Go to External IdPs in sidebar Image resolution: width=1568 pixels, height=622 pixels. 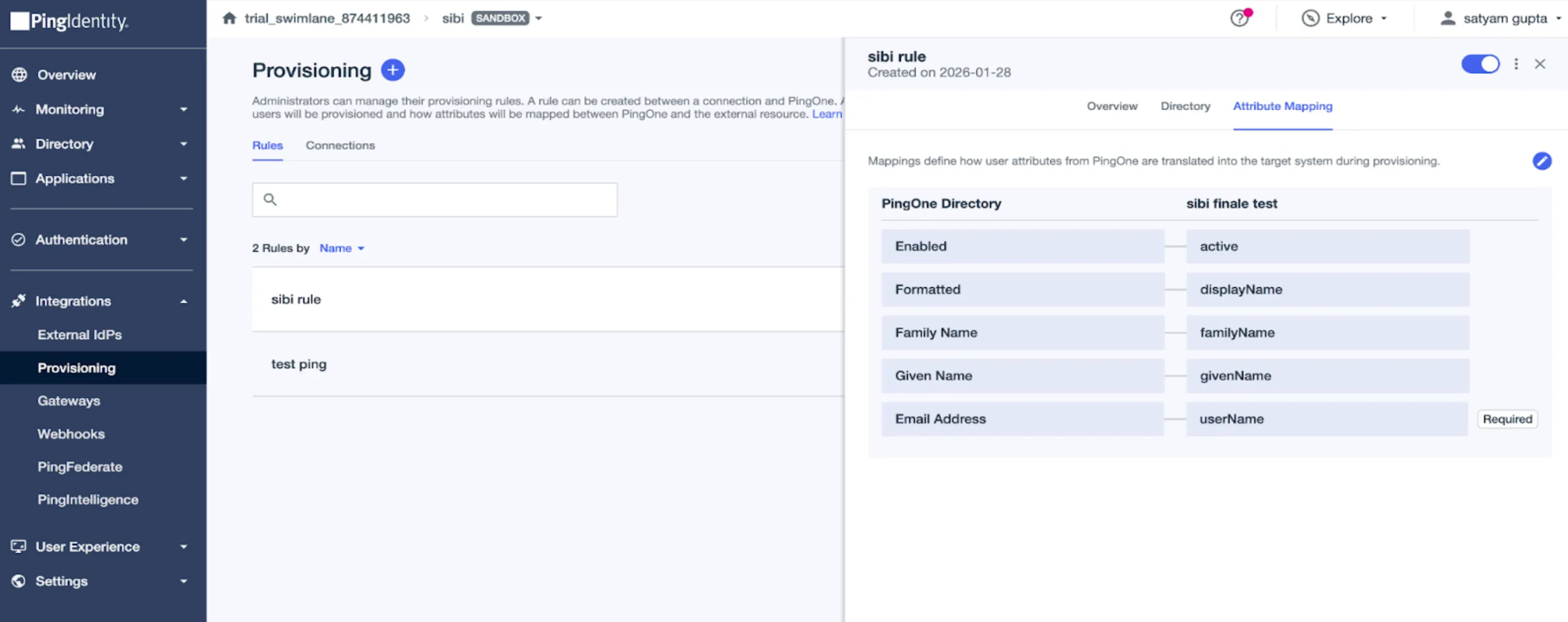[79, 335]
